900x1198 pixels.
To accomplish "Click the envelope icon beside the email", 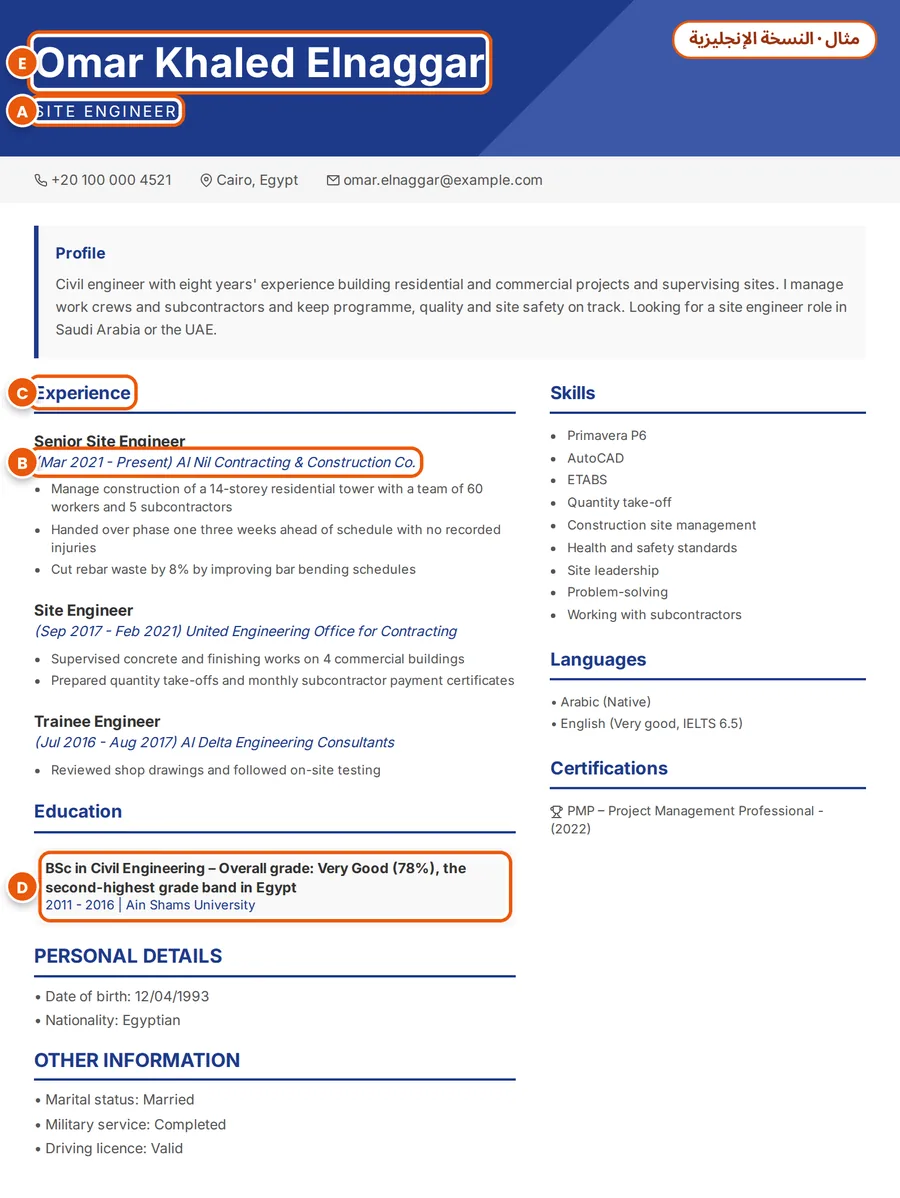I will 333,180.
